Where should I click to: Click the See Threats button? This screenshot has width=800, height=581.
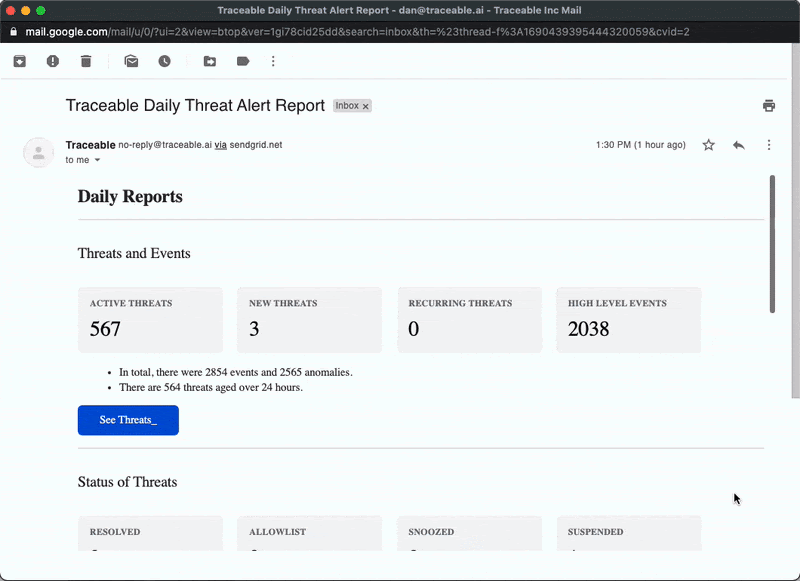128,420
